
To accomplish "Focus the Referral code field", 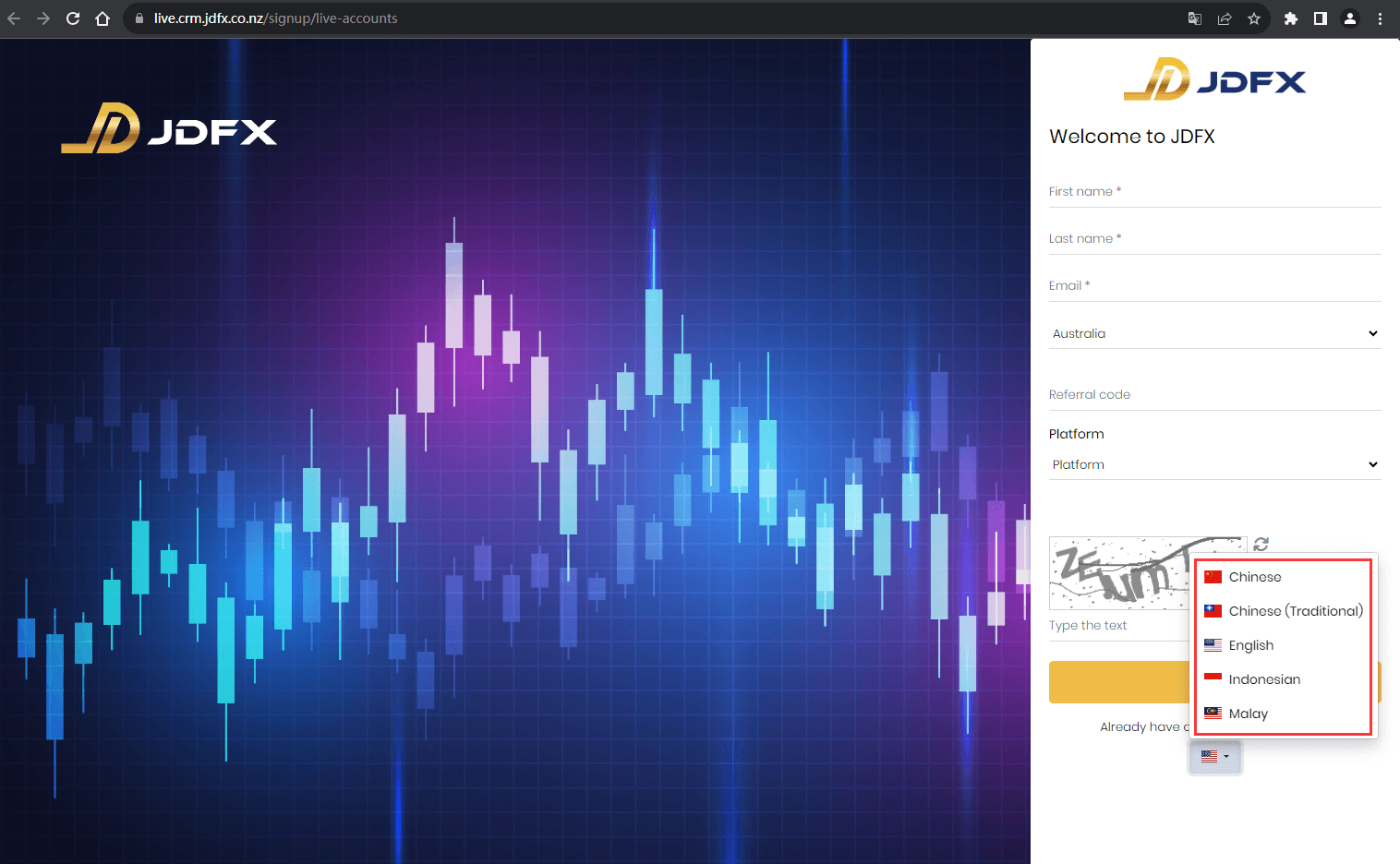I will point(1214,395).
